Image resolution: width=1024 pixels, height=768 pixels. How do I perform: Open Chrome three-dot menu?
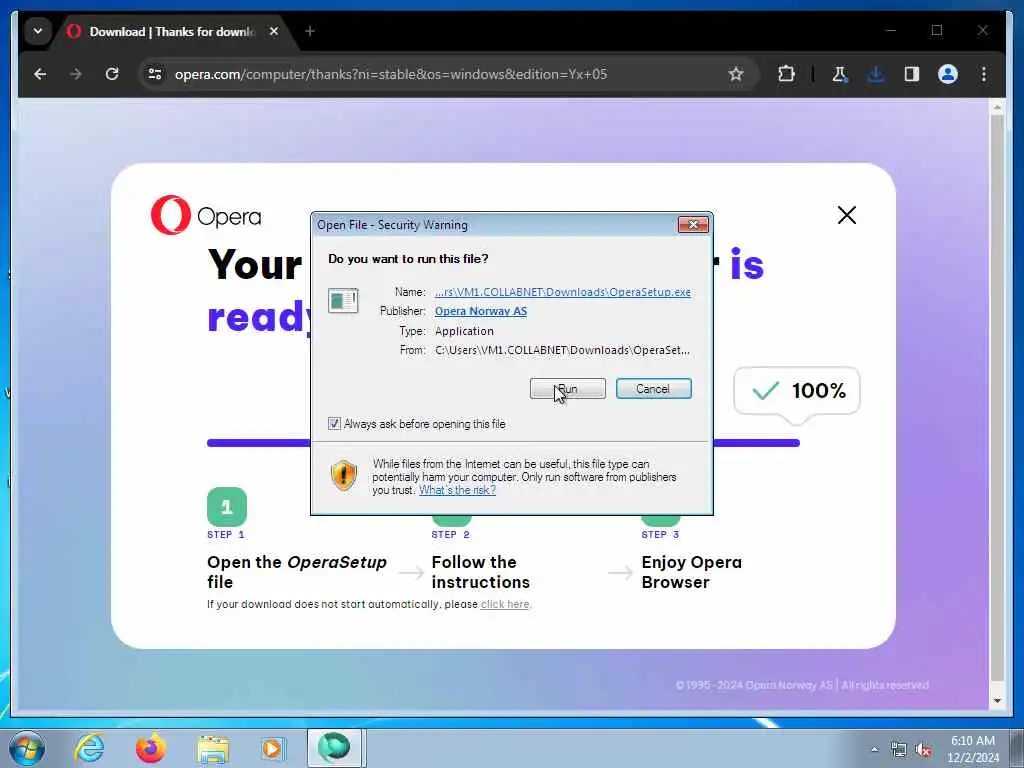pyautogui.click(x=984, y=74)
